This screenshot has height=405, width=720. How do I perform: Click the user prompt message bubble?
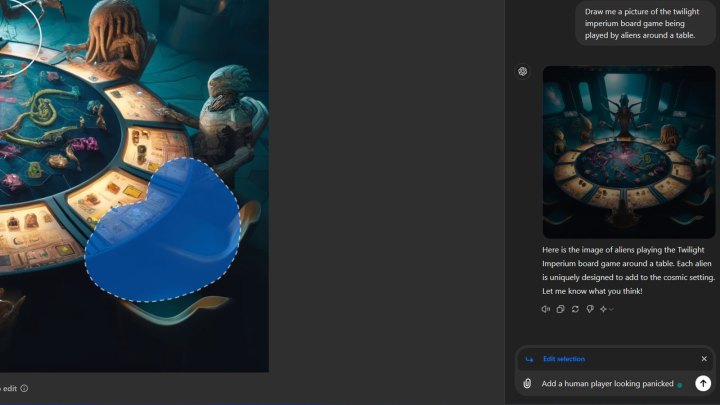tap(647, 22)
